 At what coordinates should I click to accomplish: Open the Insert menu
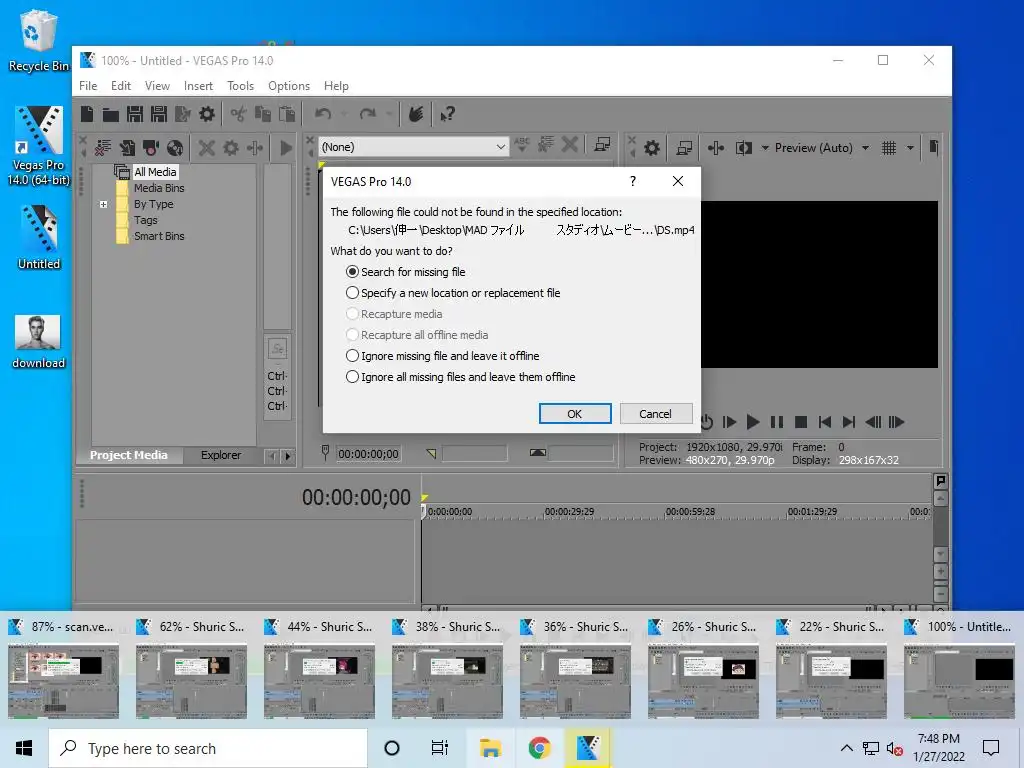[198, 86]
